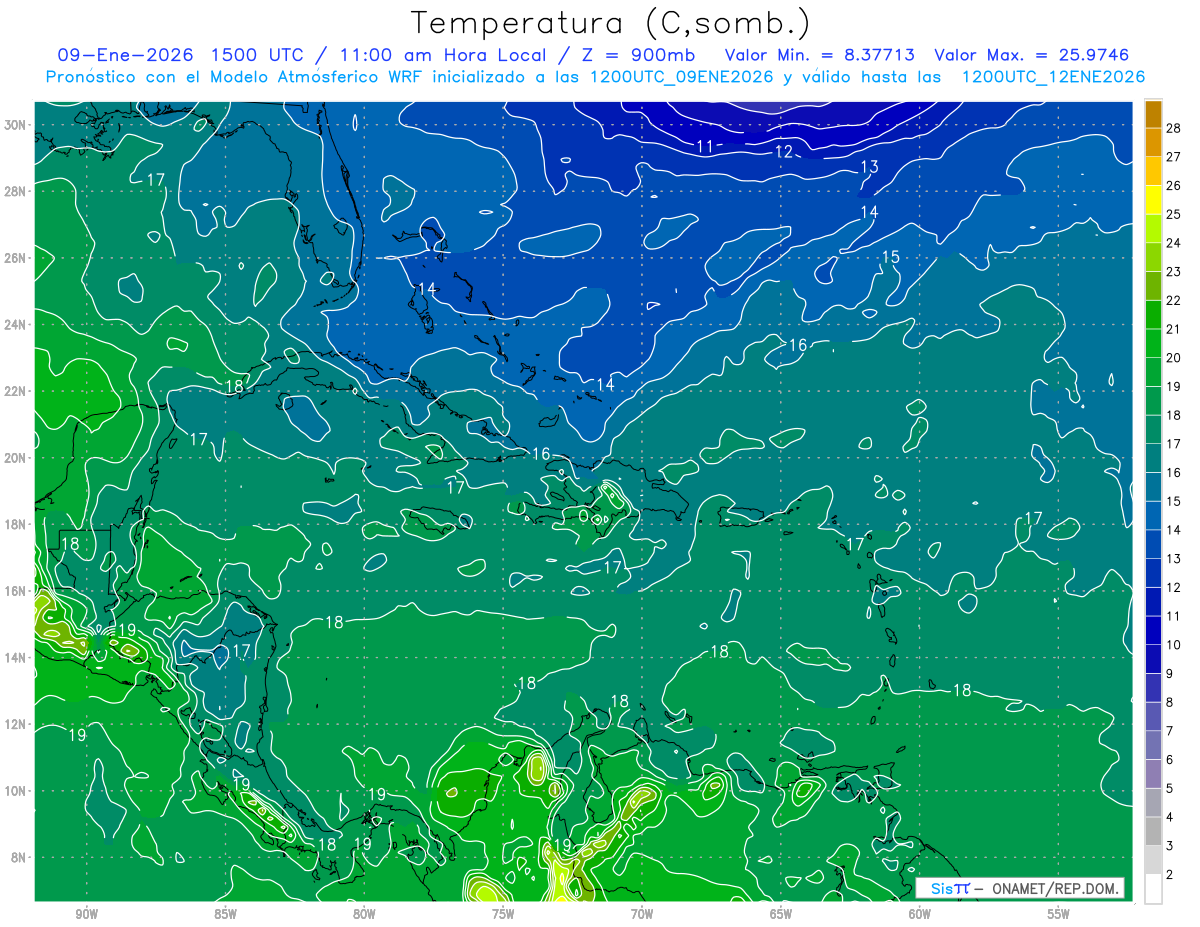Click the '12N' latitude label

[14, 724]
